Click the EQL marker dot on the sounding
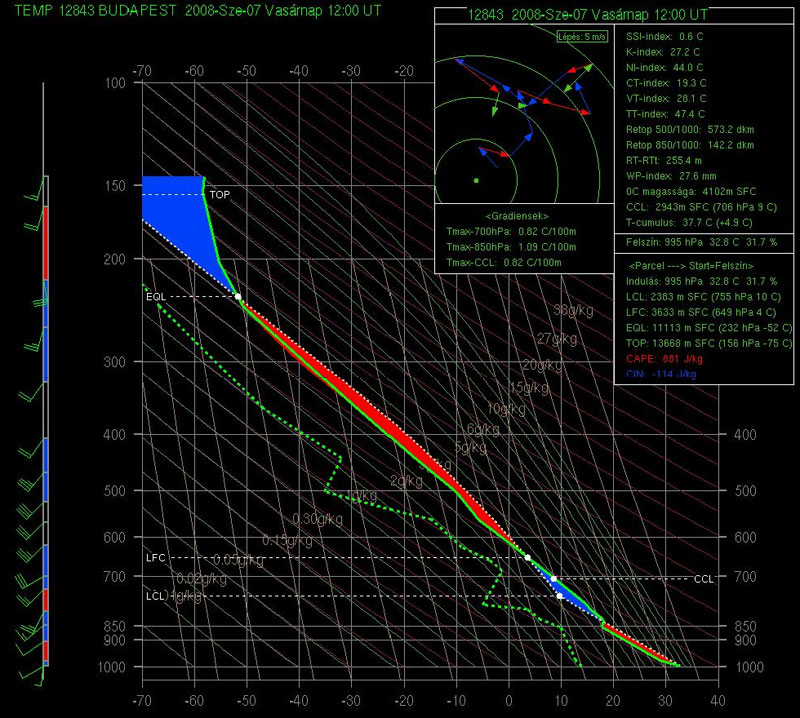Viewport: 800px width, 718px height. [238, 297]
